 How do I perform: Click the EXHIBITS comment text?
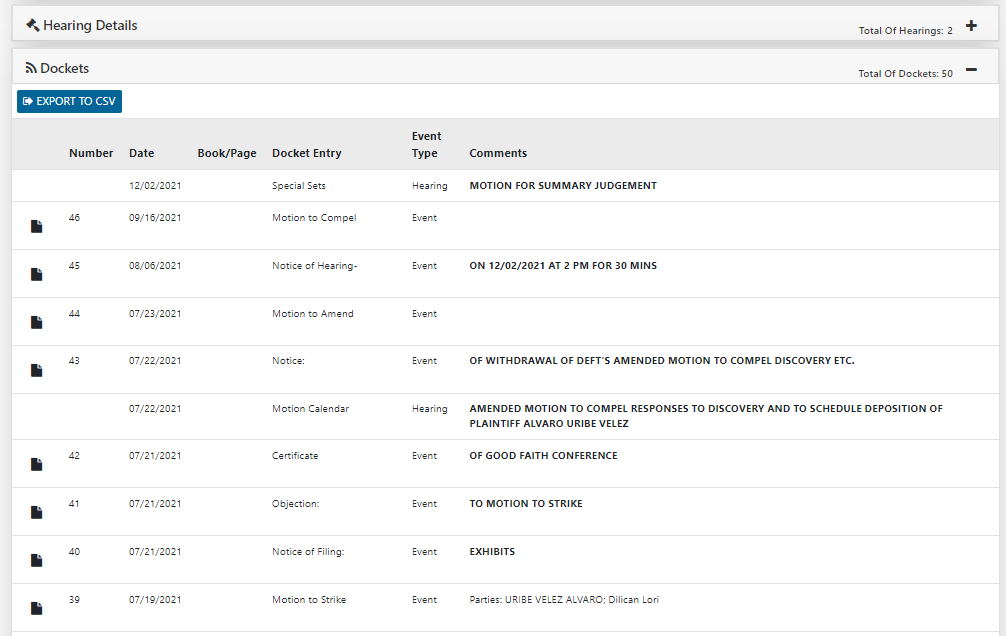492,552
